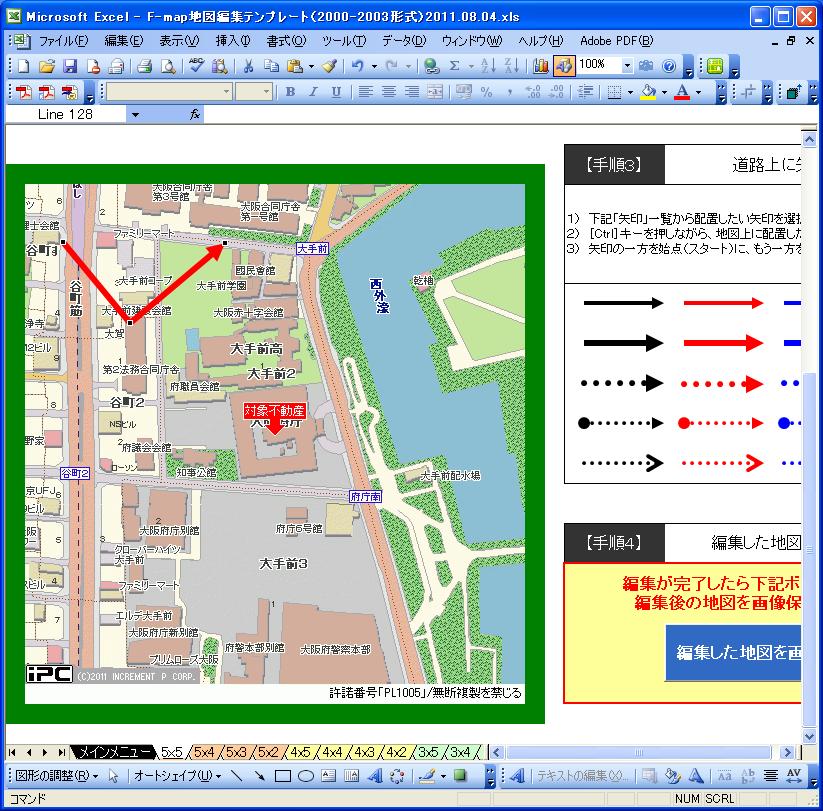Image resolution: width=823 pixels, height=811 pixels.
Task: Open Font Color dropdown arrow
Action: pos(698,92)
